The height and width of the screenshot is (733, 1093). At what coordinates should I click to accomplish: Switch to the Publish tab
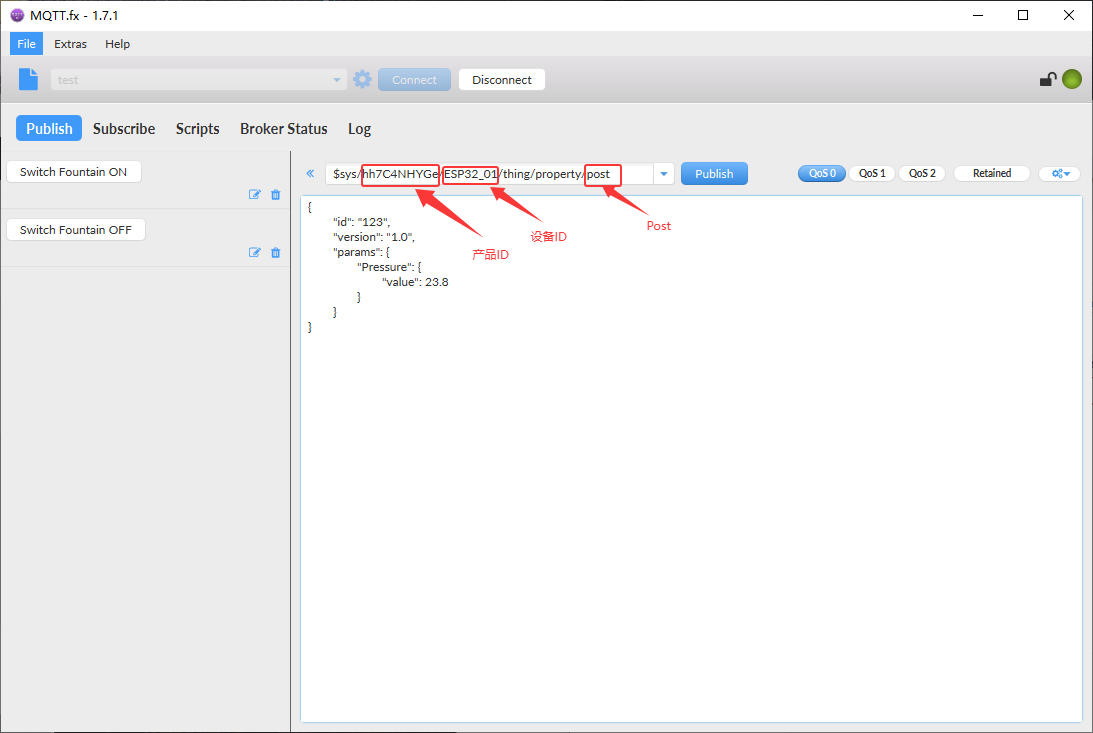(49, 128)
